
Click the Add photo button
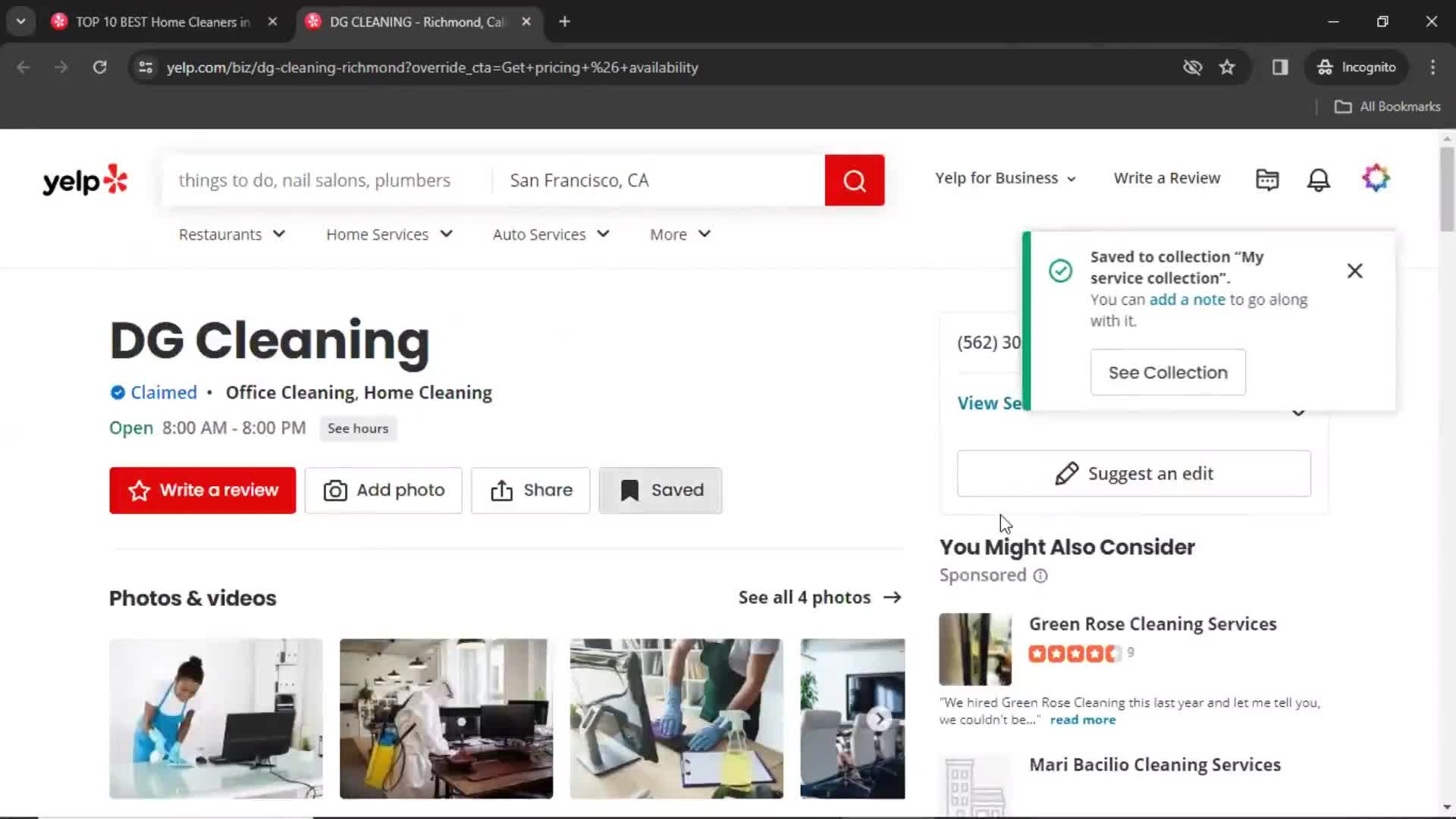coord(384,491)
